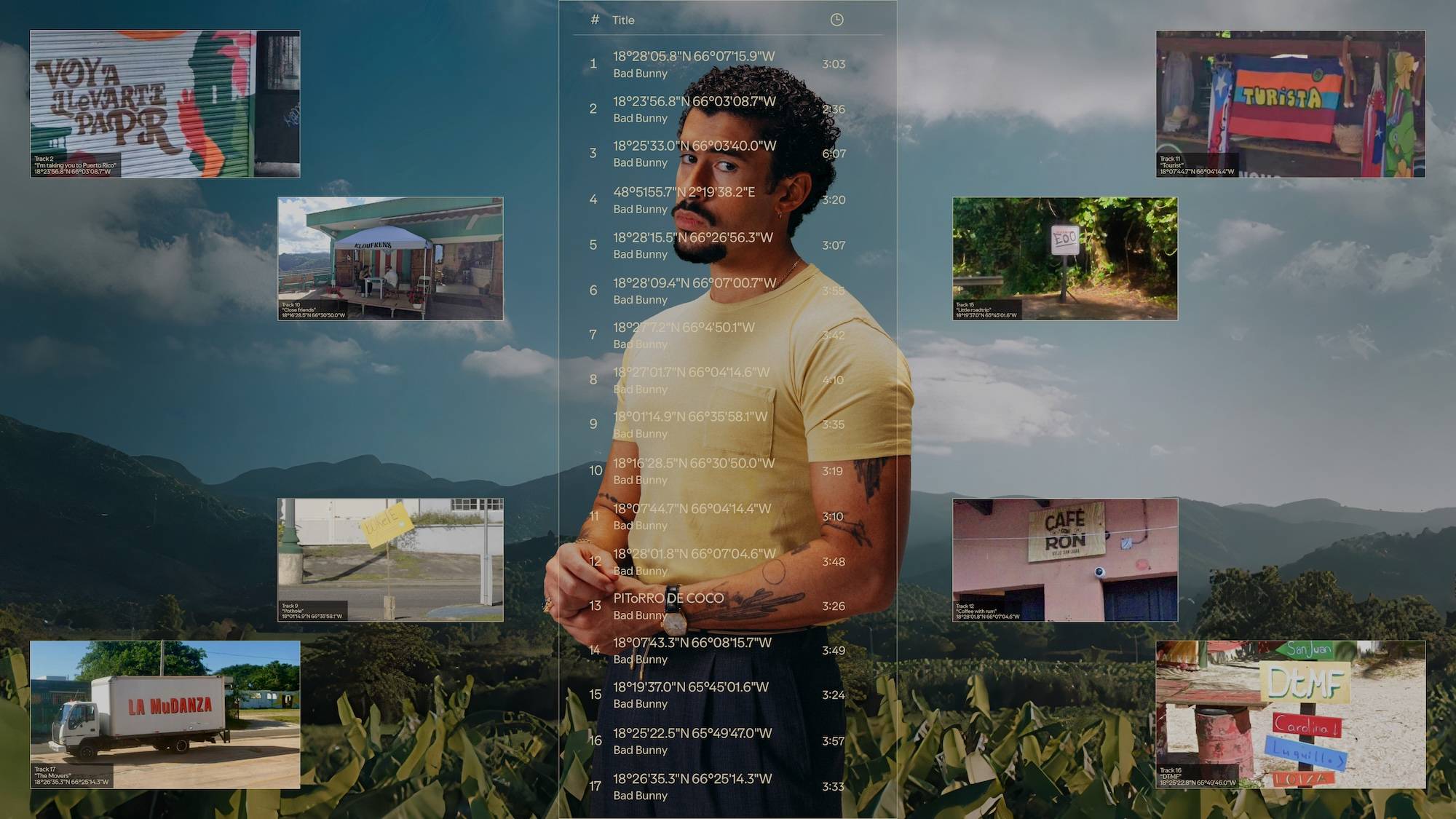Click the Bad Bunny artist name under track 17

[x=640, y=796]
